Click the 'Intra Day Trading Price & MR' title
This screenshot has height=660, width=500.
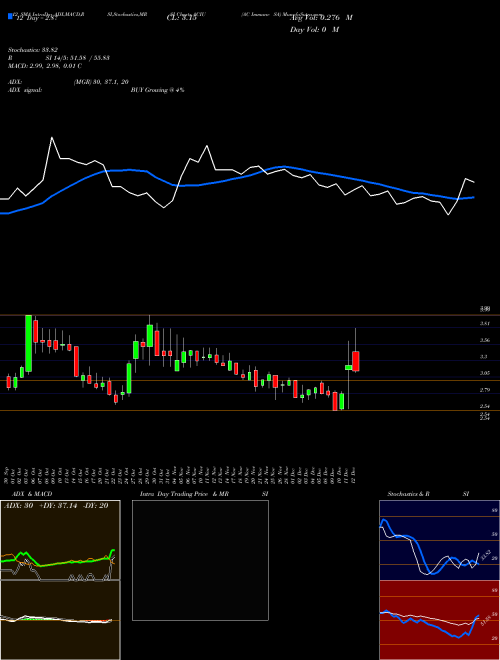[184, 494]
